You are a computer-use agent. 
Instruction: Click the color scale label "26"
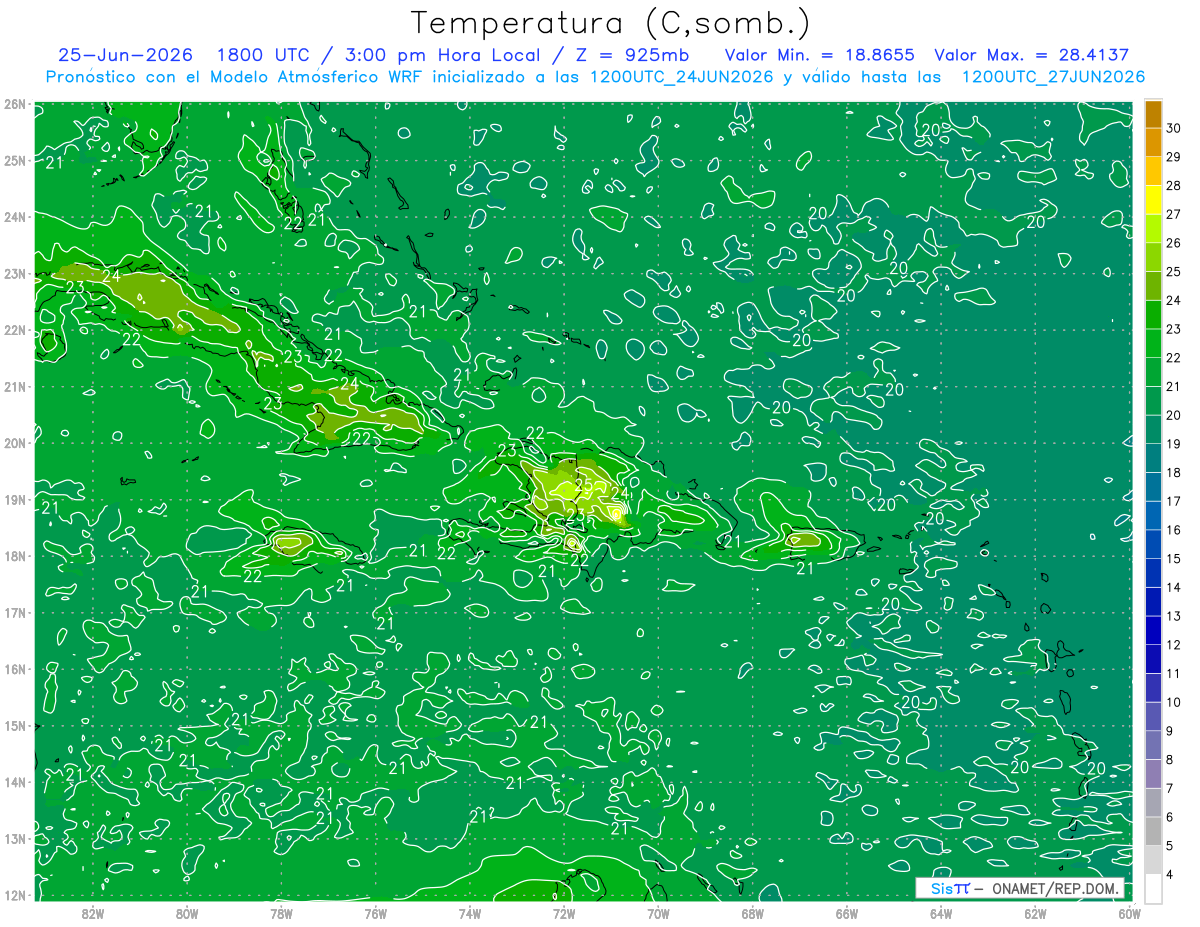pyautogui.click(x=1174, y=243)
